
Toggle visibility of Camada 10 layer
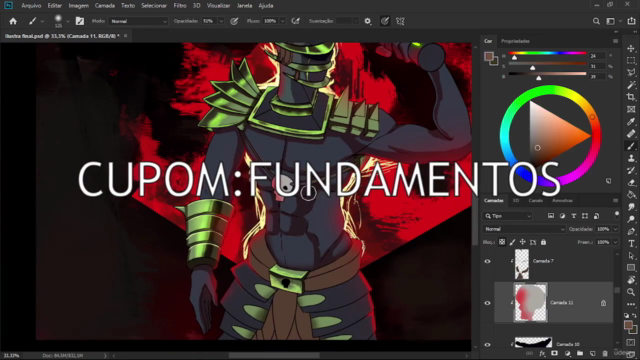pyautogui.click(x=487, y=344)
